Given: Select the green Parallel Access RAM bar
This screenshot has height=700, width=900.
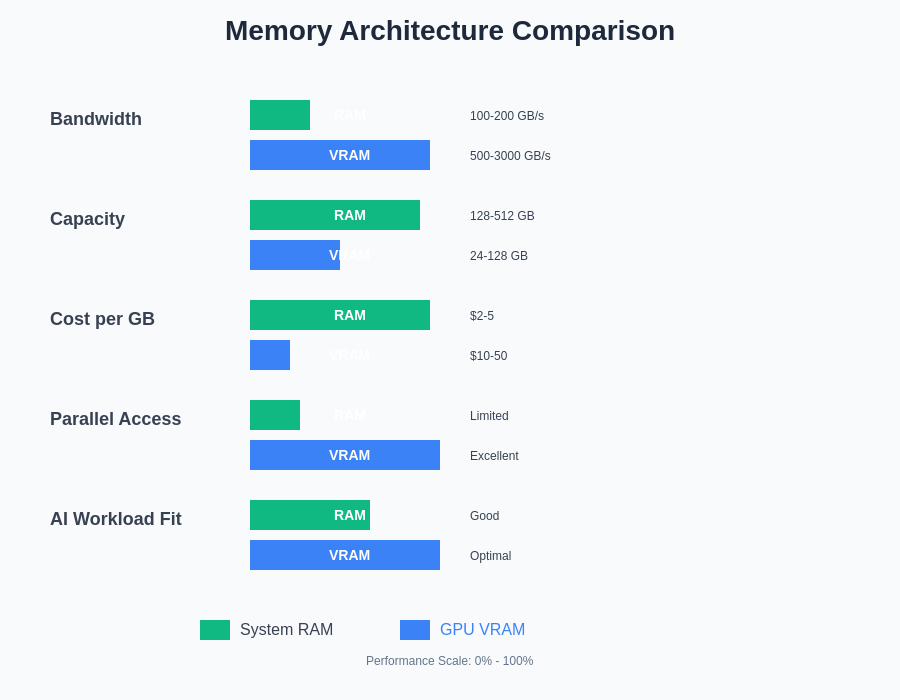Looking at the screenshot, I should point(275,415).
